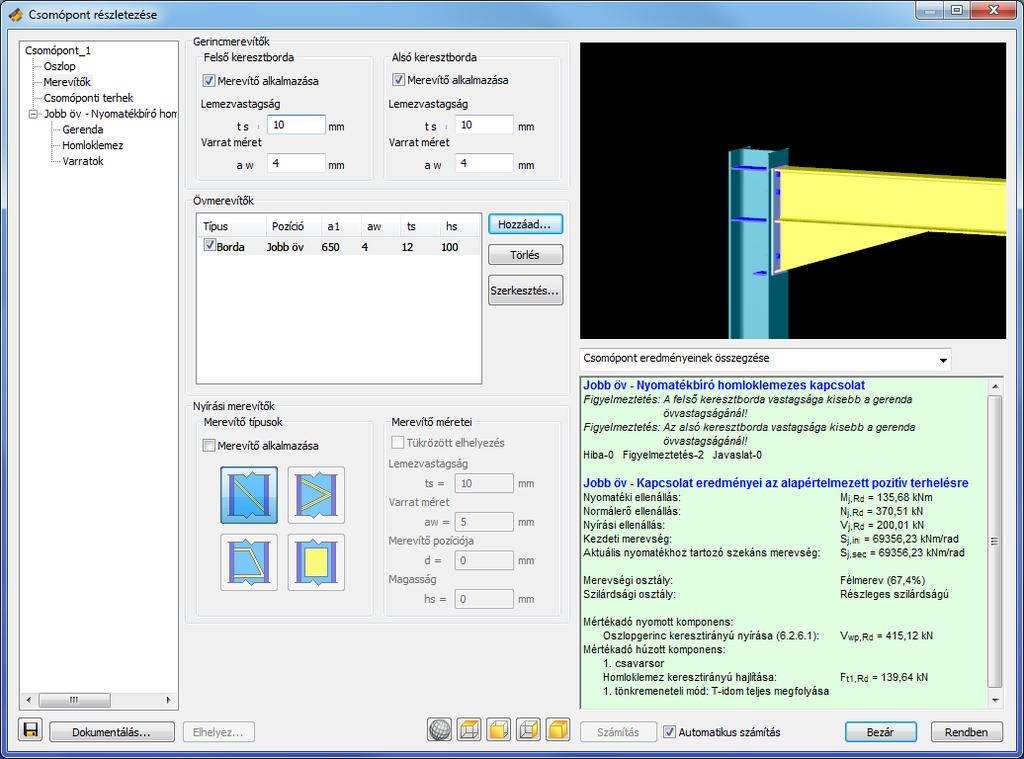This screenshot has height=759, width=1024.
Task: Click tree panel horizontal scrollbar thumb
Action: [x=74, y=700]
